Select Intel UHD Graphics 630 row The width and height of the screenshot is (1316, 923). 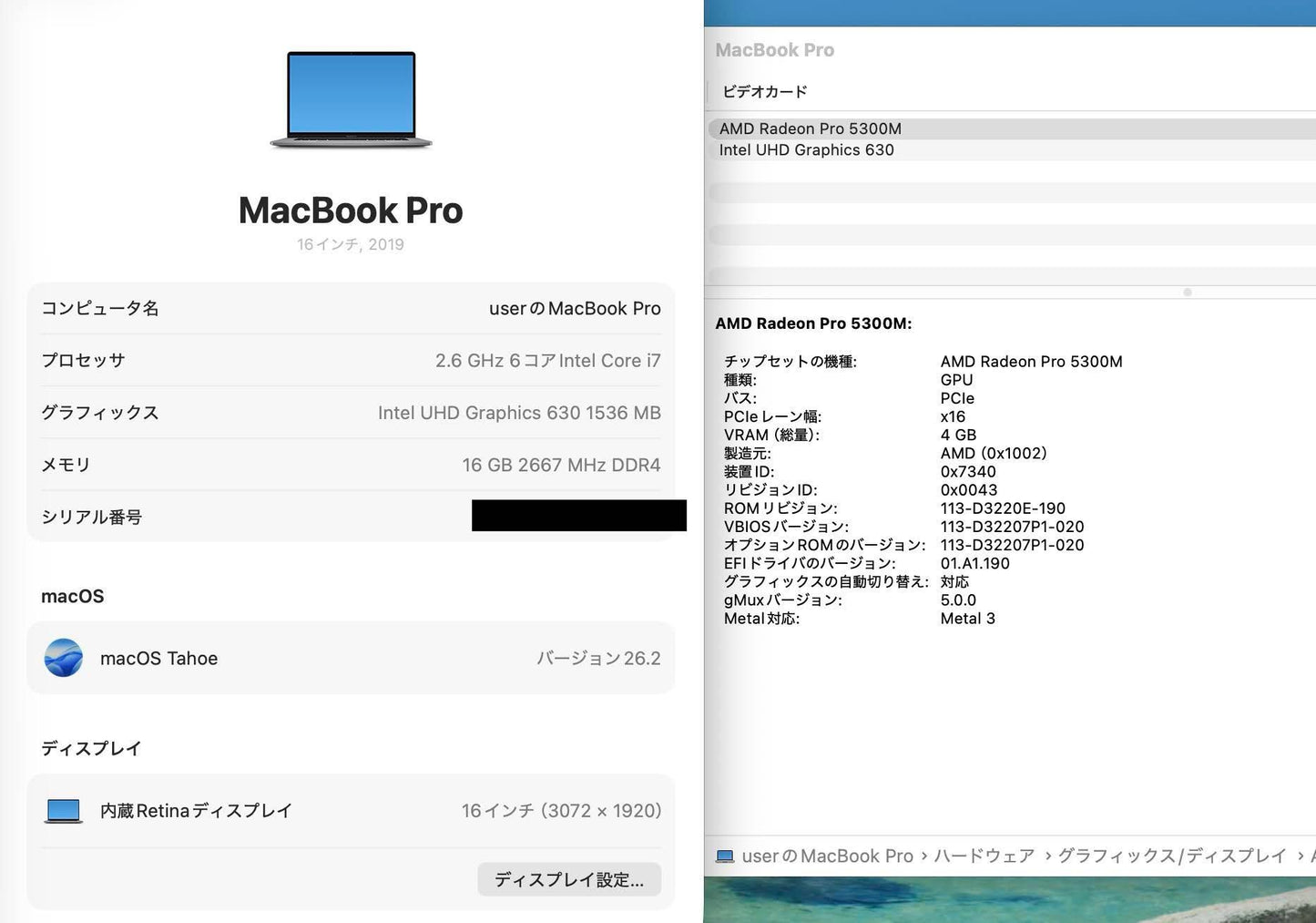1012,150
